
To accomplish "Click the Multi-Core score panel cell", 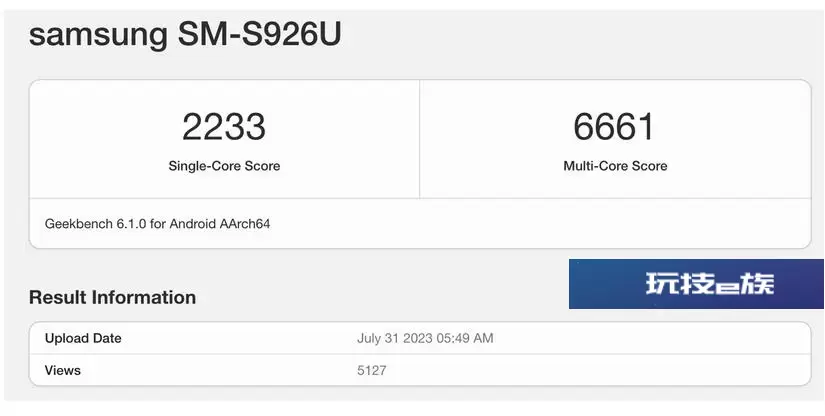I will (x=615, y=139).
